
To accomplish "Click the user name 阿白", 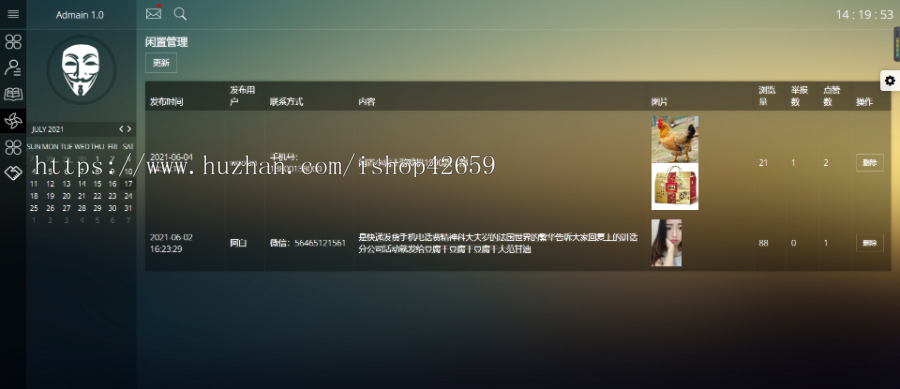I will click(238, 243).
